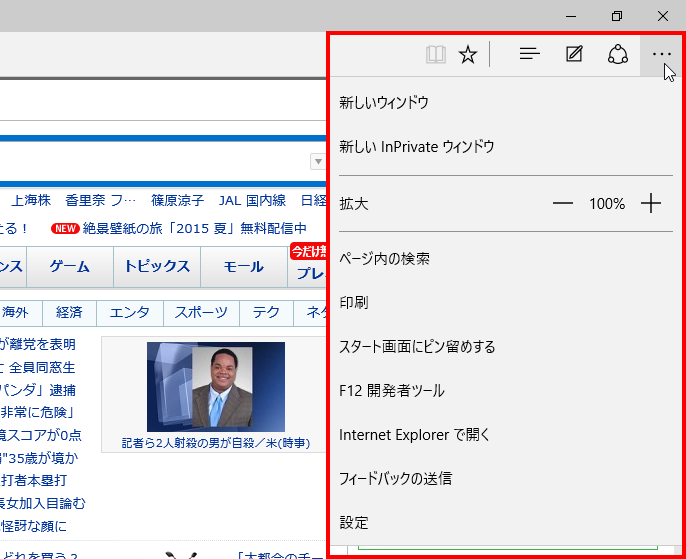Open 設定 from the menu
The height and width of the screenshot is (559, 686).
click(354, 523)
